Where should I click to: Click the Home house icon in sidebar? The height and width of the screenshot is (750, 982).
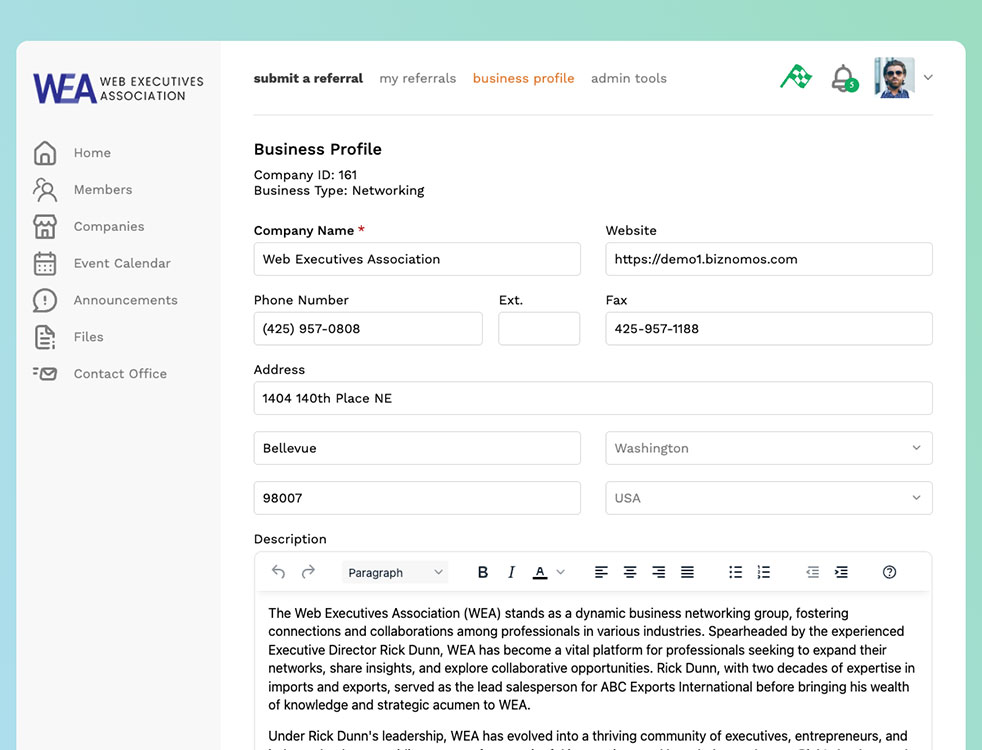tap(44, 153)
